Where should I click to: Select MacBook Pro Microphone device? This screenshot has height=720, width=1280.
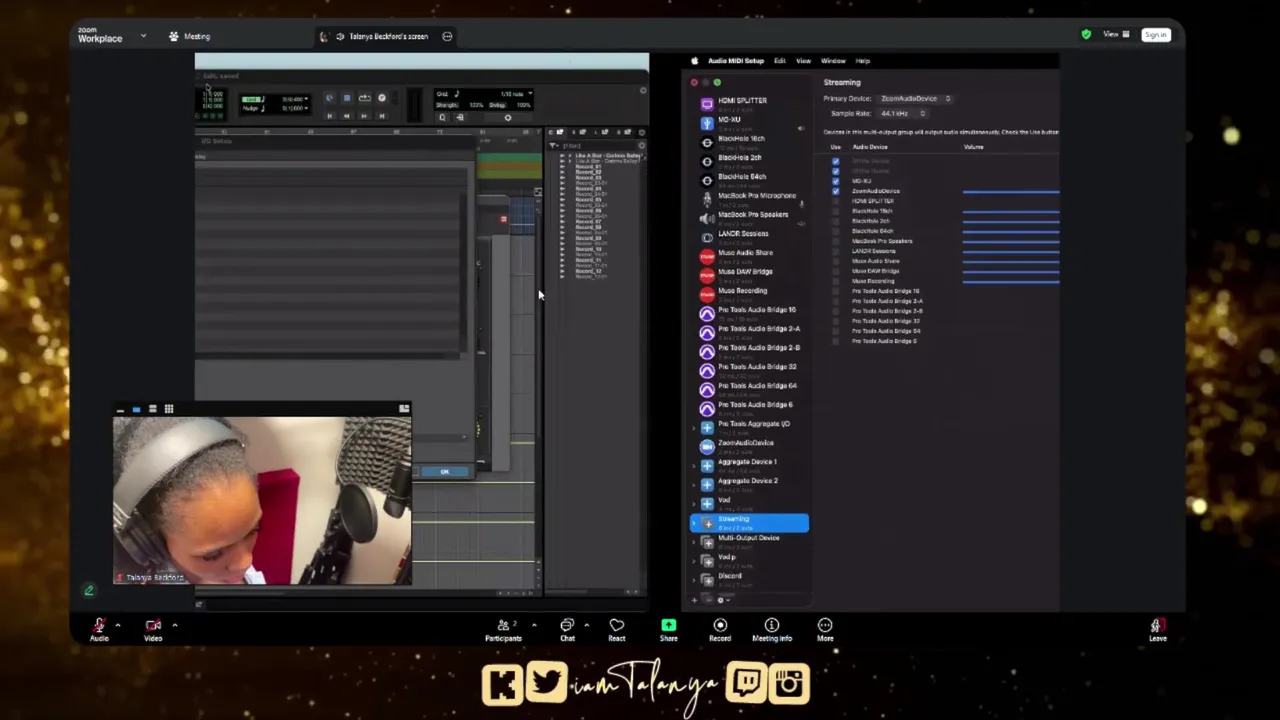pos(748,199)
